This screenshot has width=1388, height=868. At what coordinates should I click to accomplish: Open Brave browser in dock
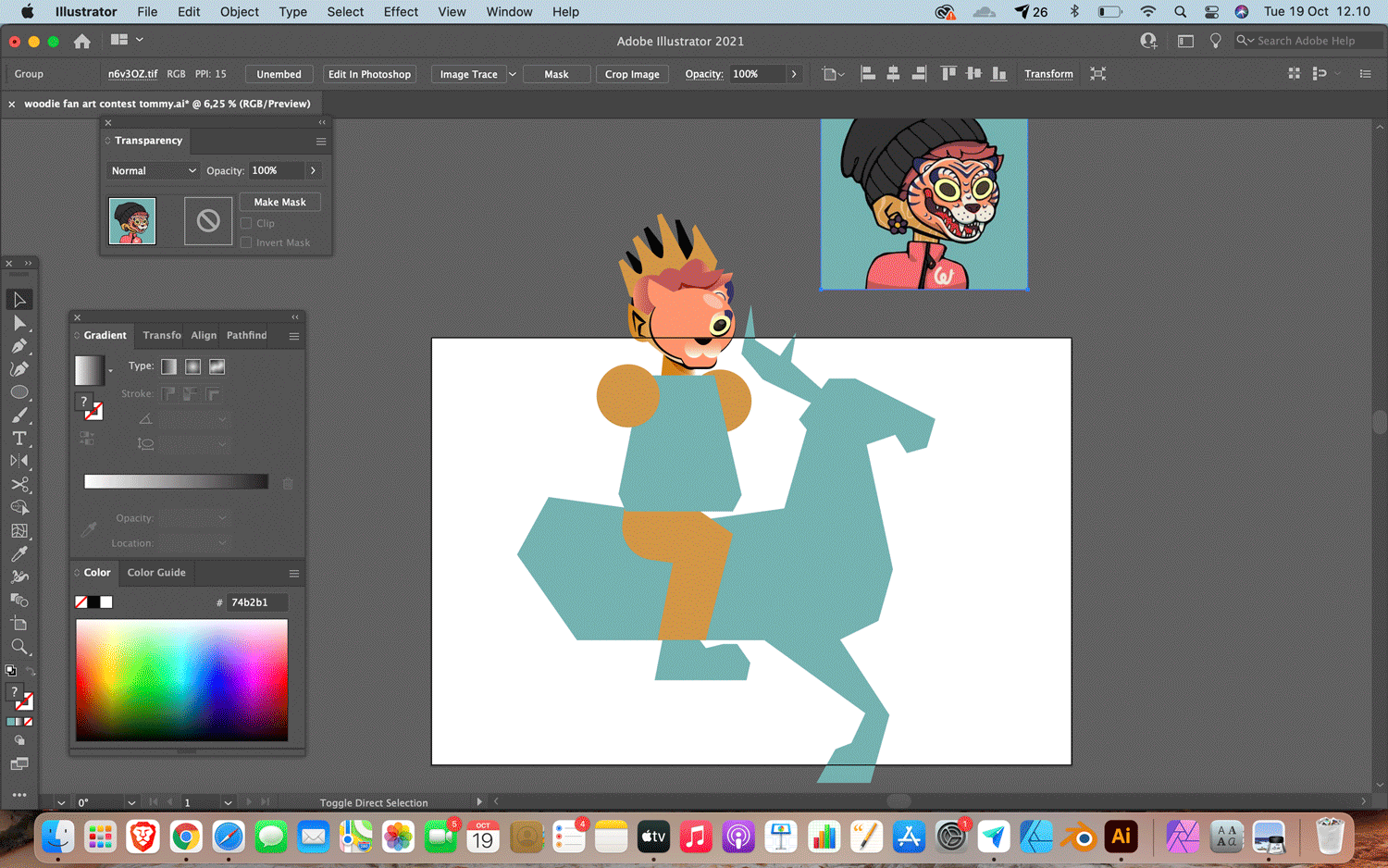[x=143, y=837]
